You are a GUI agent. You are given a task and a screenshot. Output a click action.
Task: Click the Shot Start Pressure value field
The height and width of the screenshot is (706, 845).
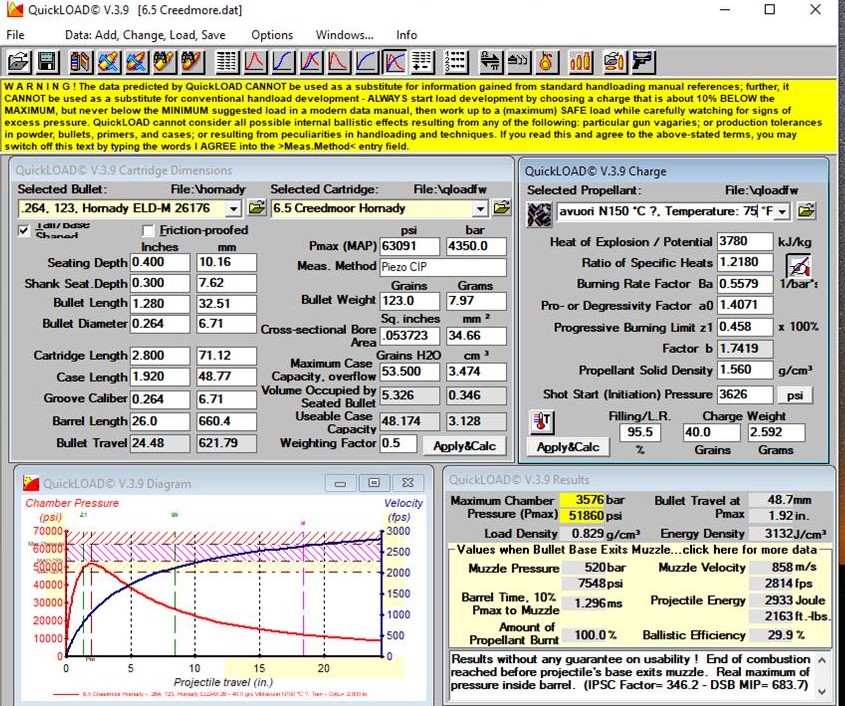pos(745,394)
